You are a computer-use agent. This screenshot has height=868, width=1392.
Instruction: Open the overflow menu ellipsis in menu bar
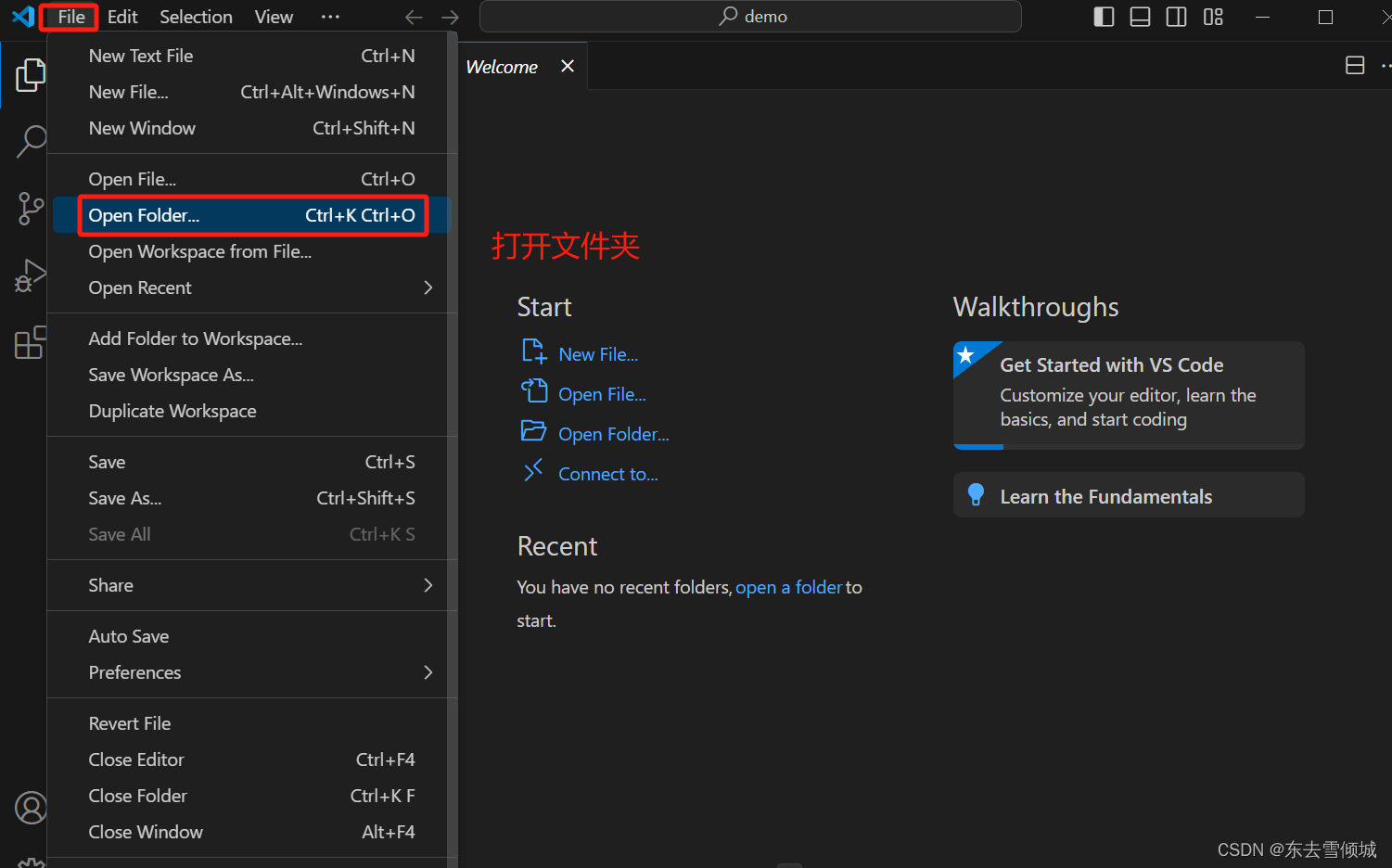click(330, 17)
